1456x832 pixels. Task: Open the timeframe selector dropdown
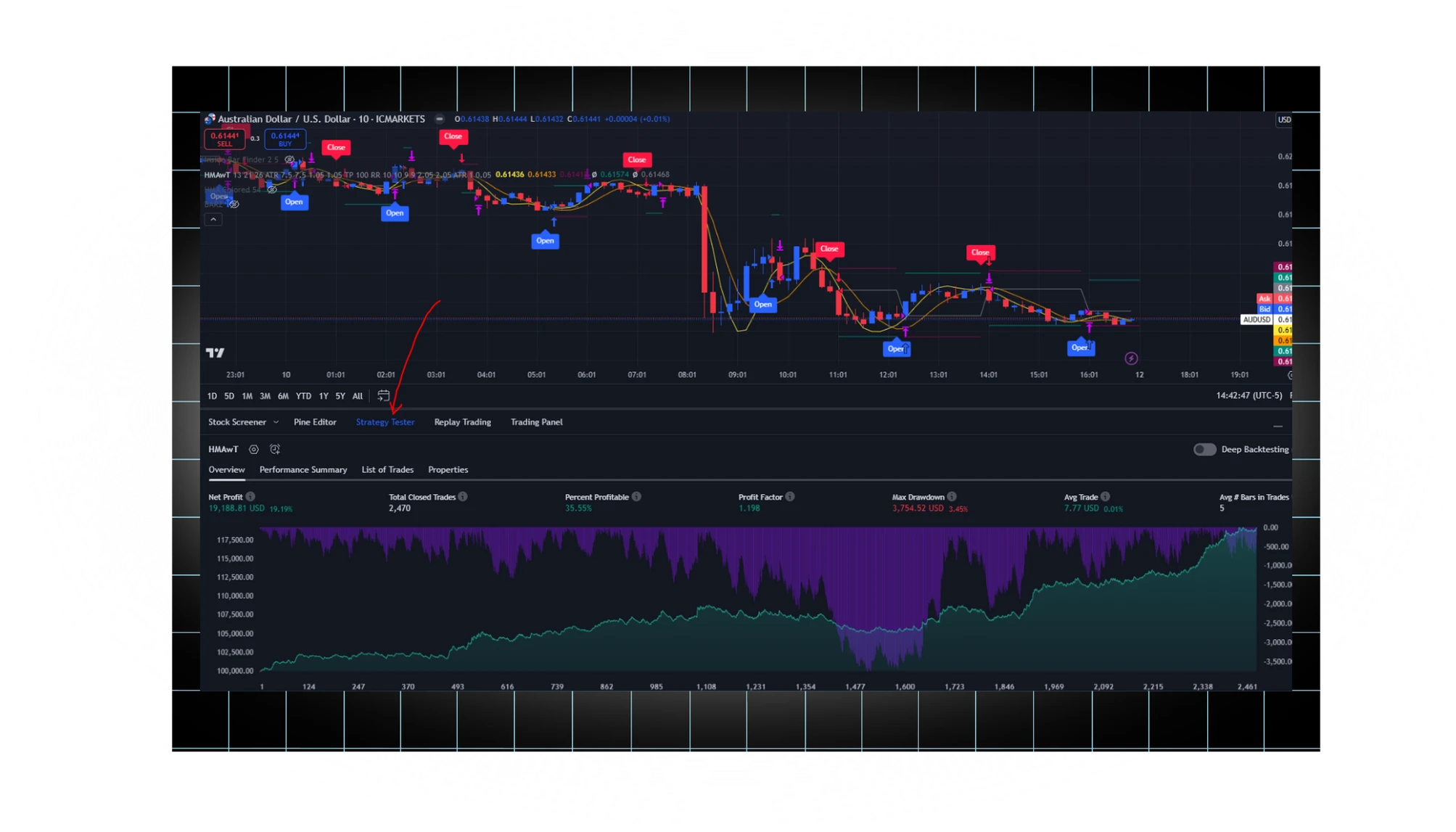tap(365, 119)
